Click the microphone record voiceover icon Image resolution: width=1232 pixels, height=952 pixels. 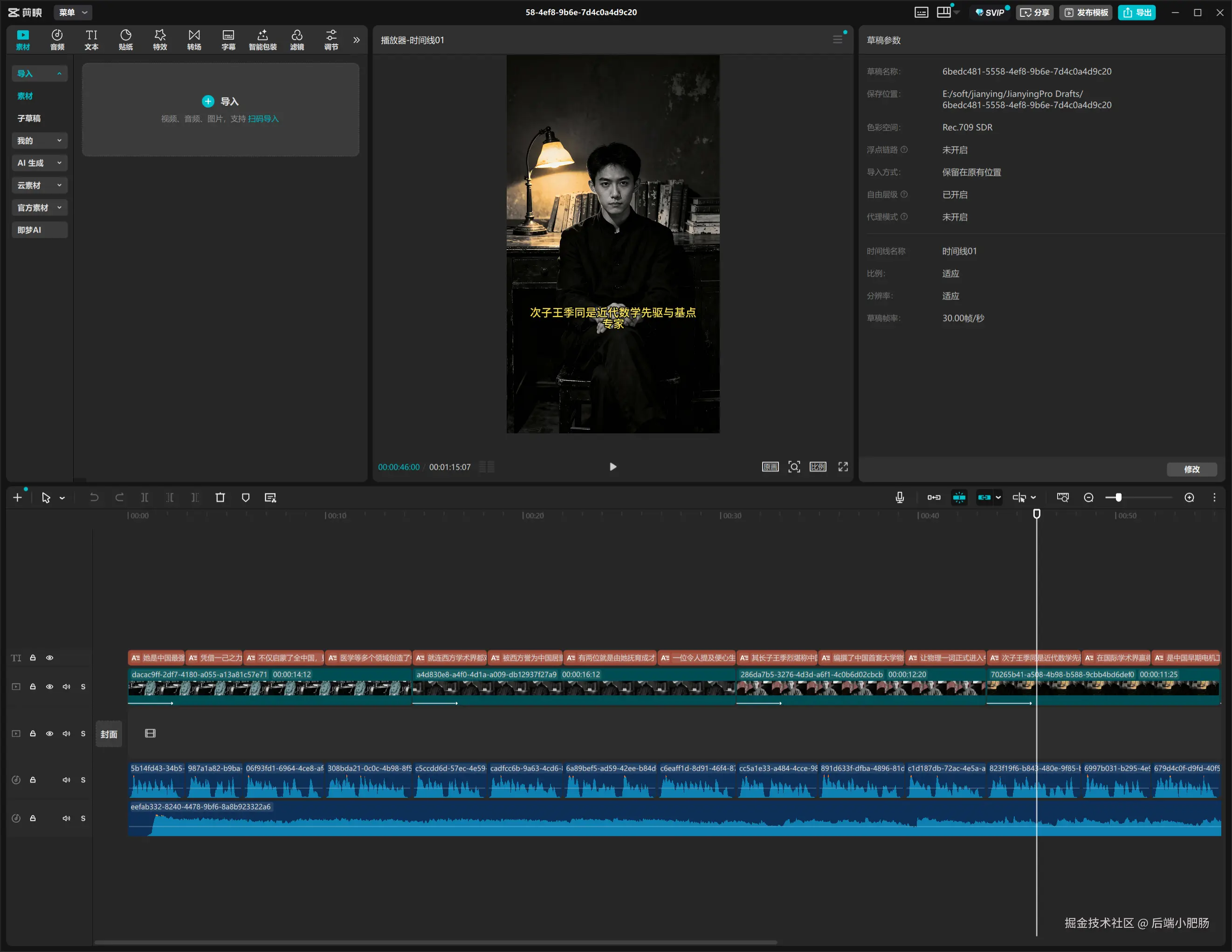pyautogui.click(x=900, y=497)
